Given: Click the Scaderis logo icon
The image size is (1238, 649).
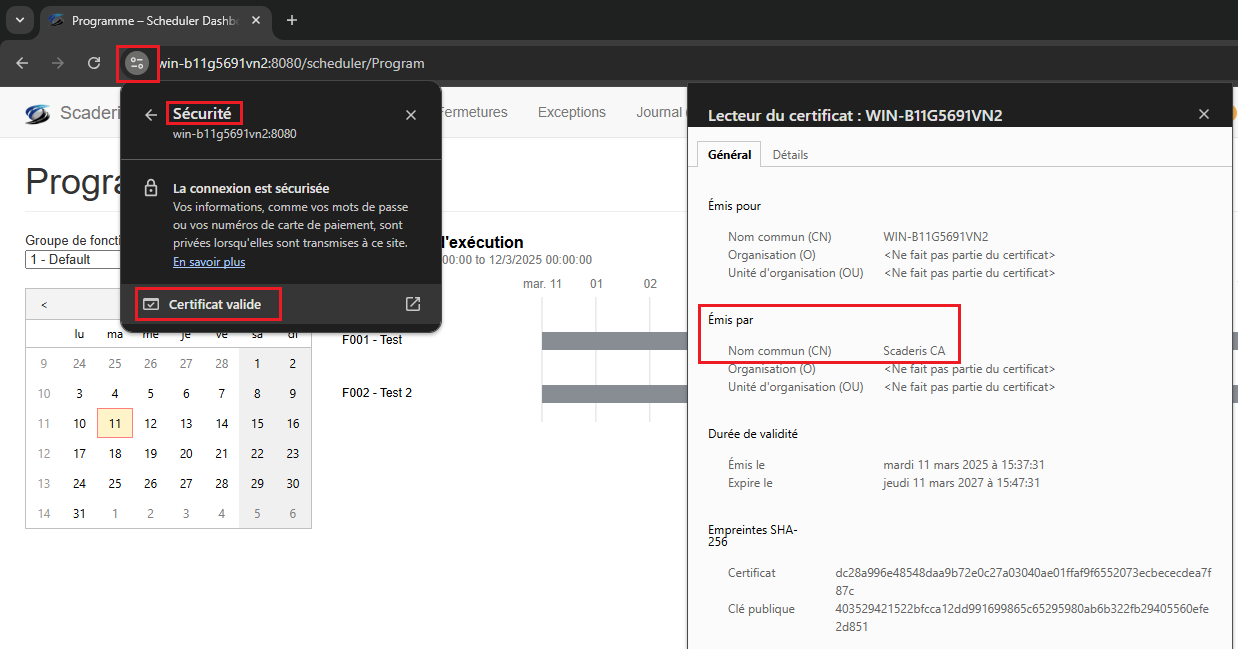Looking at the screenshot, I should click(38, 113).
